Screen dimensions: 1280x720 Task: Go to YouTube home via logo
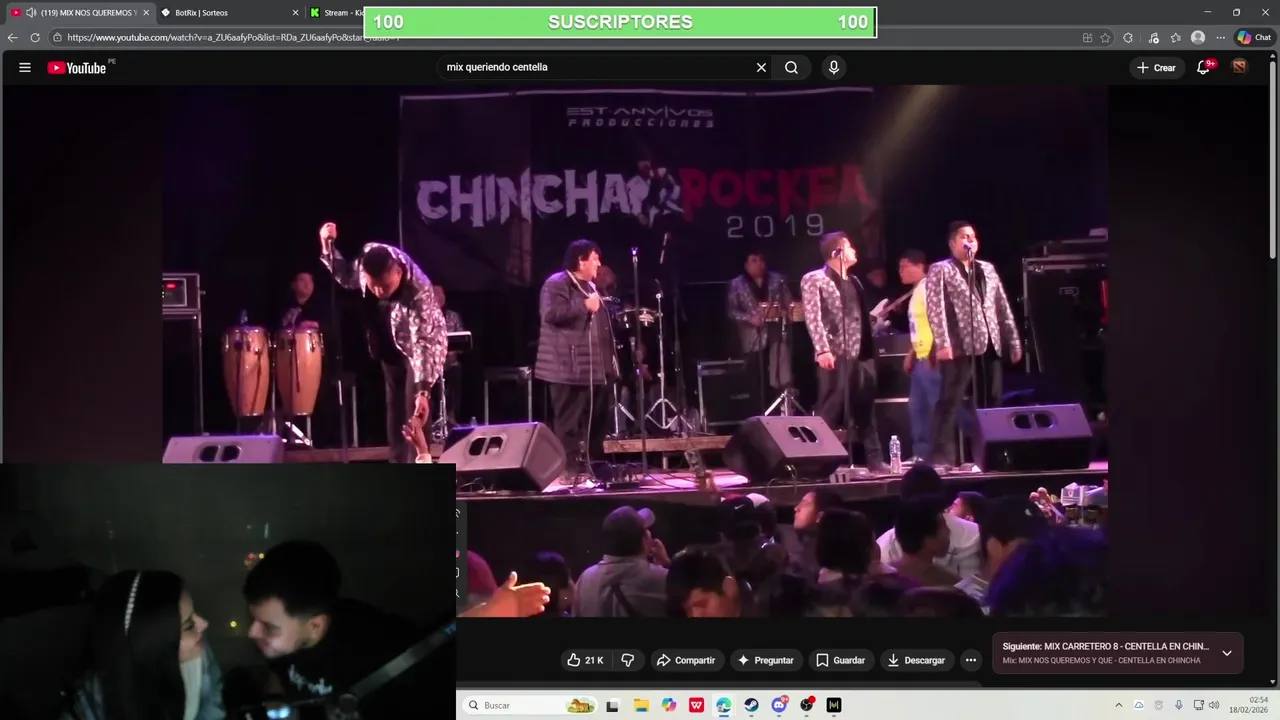coord(77,68)
